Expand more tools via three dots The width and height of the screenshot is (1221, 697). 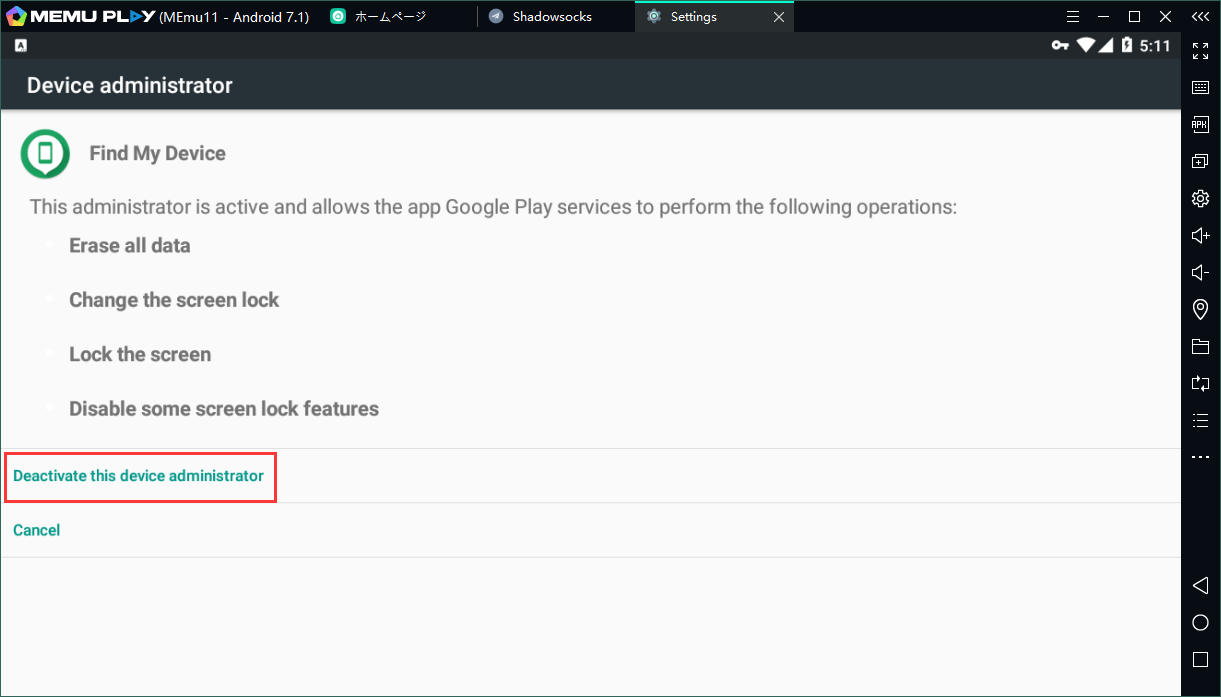(1200, 457)
